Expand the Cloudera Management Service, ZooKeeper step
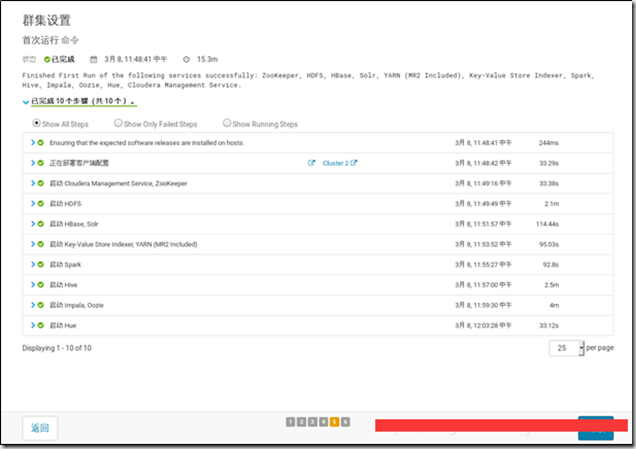The width and height of the screenshot is (636, 449). click(33, 183)
